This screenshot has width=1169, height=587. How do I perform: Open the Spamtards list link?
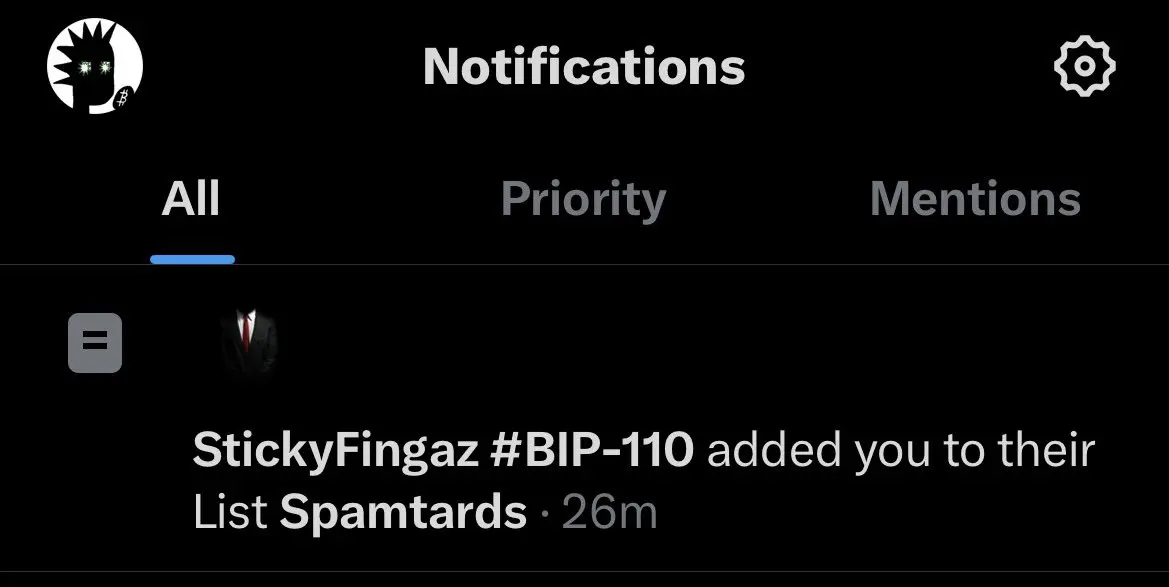(x=403, y=512)
